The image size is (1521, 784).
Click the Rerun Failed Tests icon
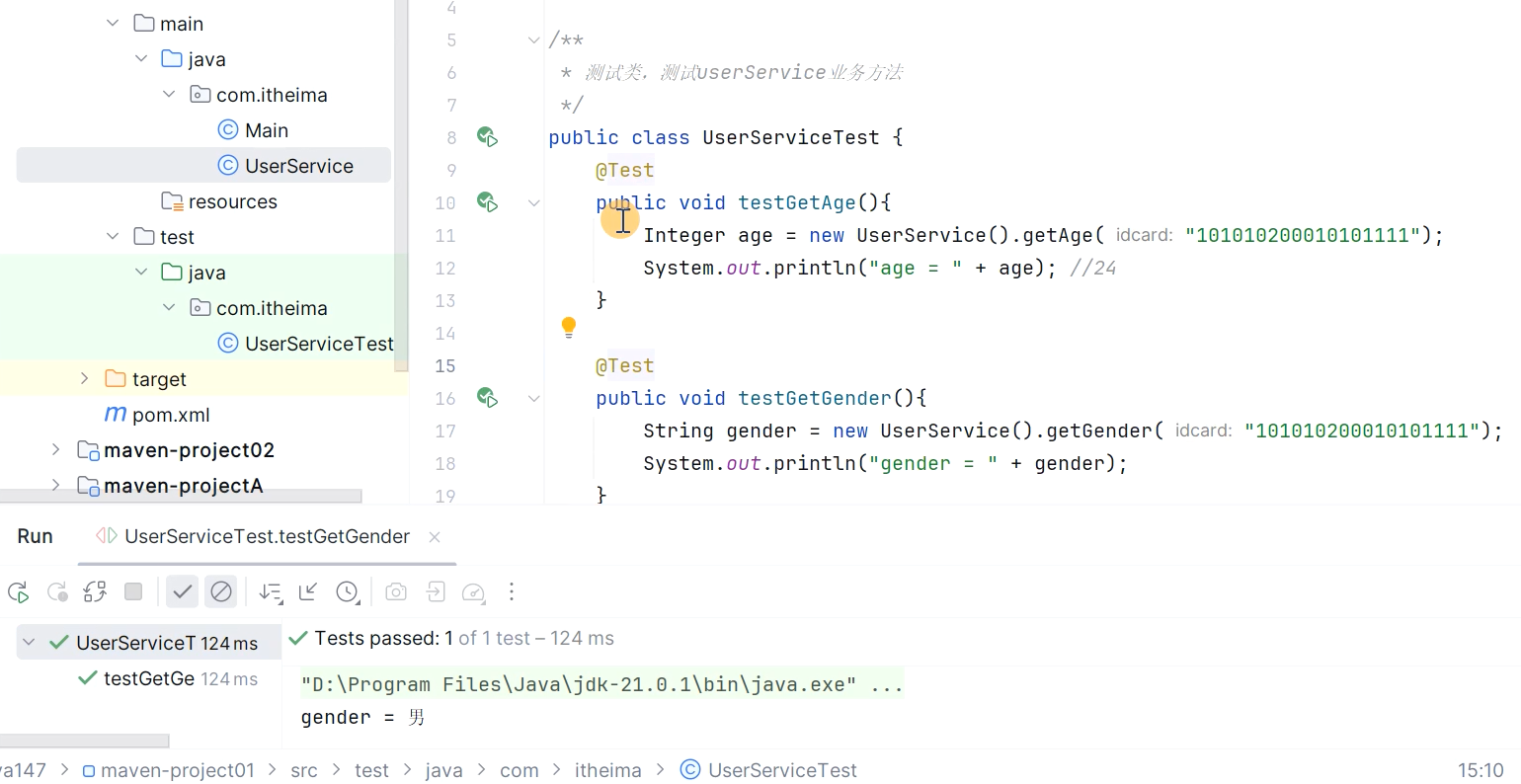tap(57, 592)
